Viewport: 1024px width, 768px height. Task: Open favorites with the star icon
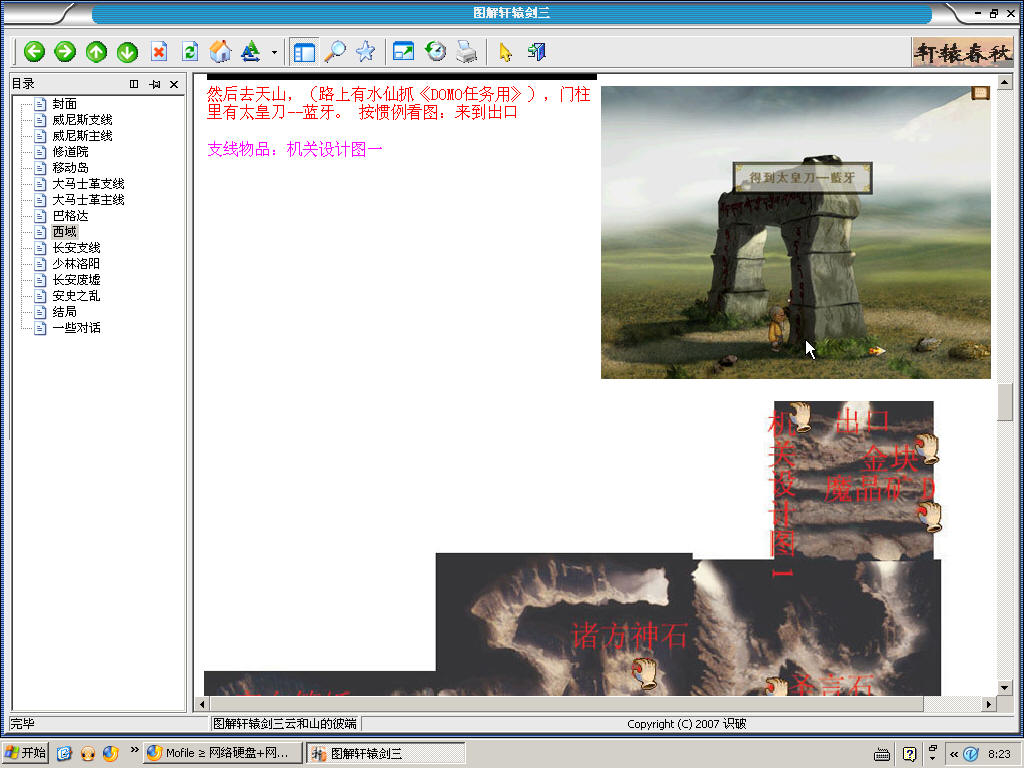pos(365,52)
